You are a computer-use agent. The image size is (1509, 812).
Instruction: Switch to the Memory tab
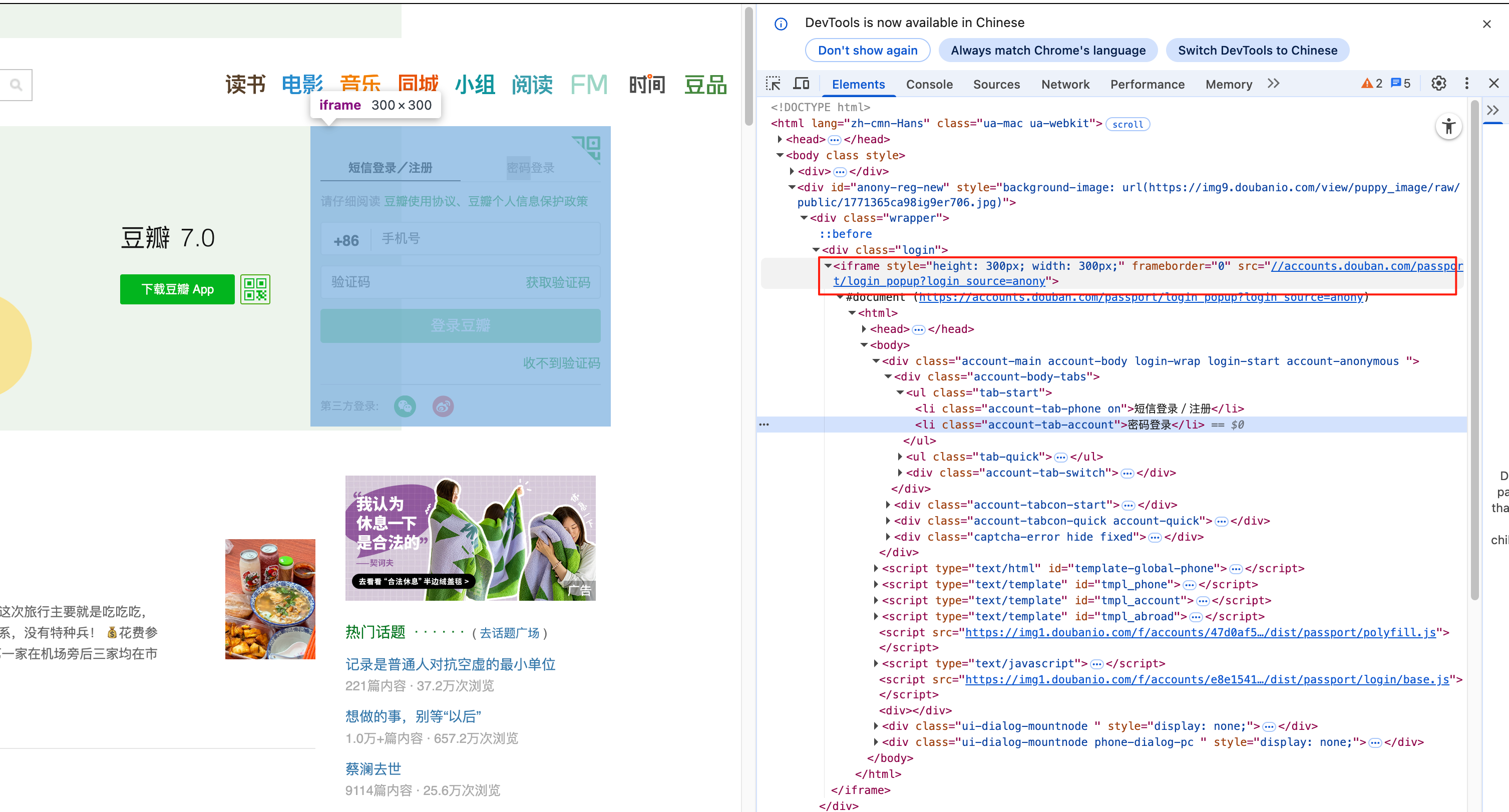point(1229,85)
